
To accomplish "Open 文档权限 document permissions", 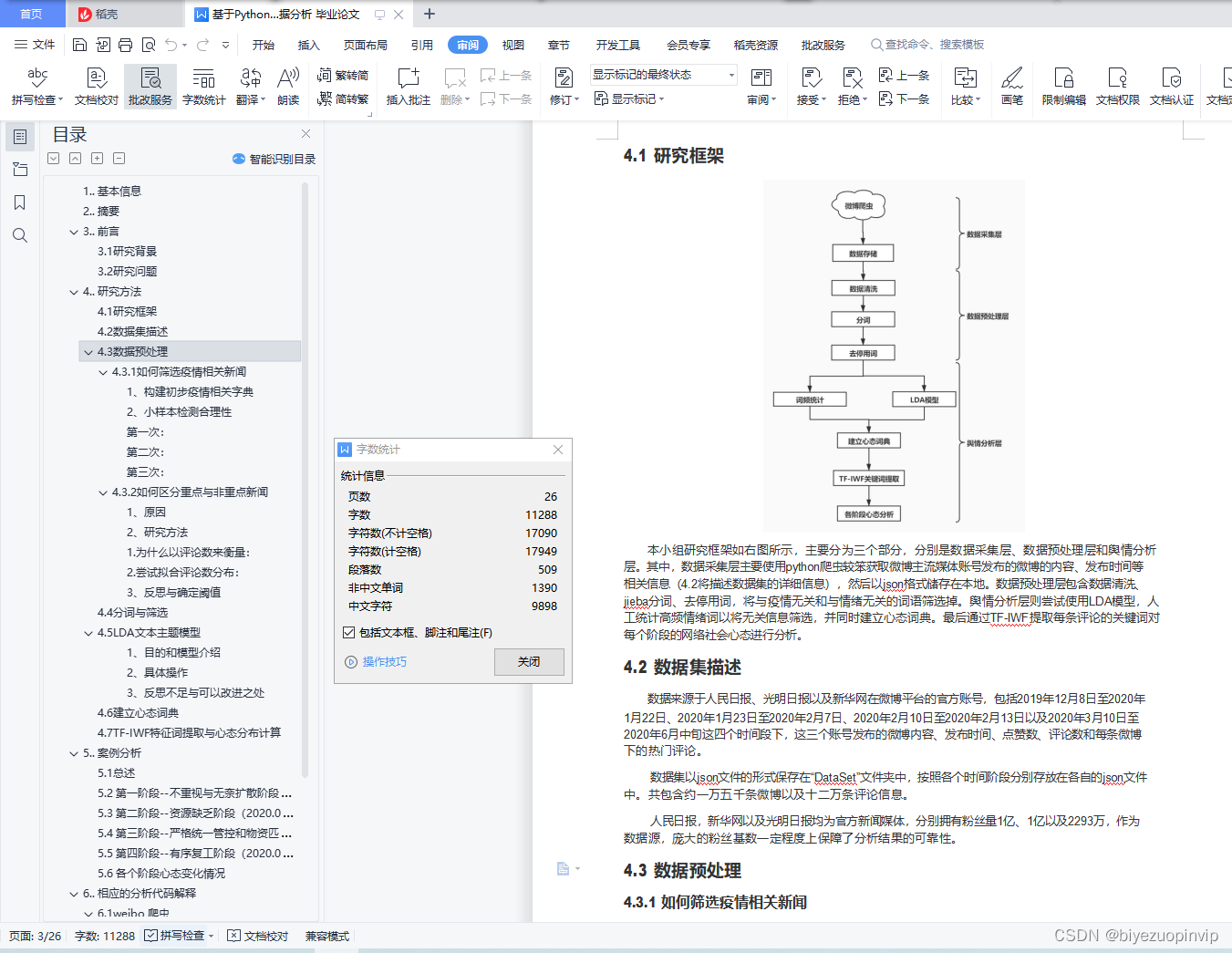I will 1118,86.
